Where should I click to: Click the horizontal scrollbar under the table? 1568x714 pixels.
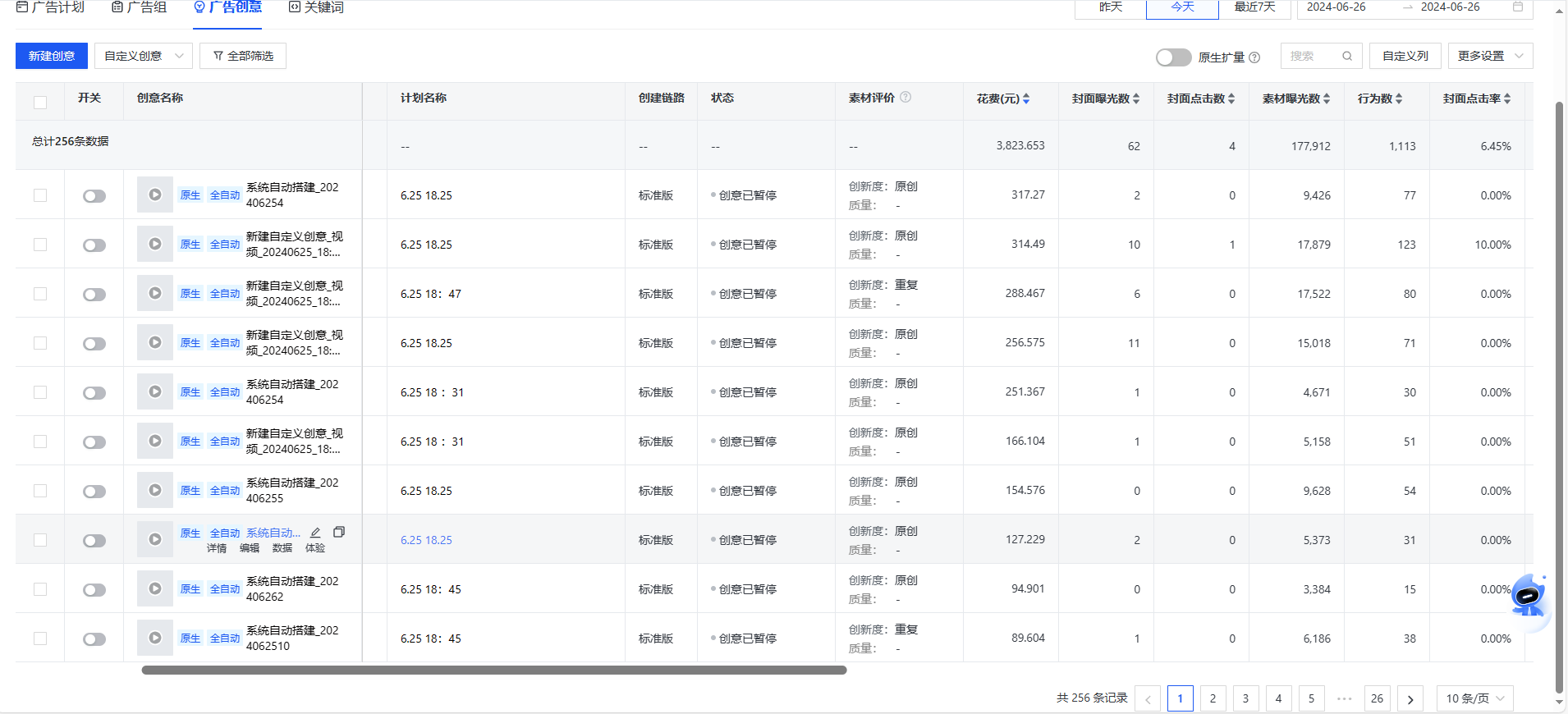coord(493,671)
